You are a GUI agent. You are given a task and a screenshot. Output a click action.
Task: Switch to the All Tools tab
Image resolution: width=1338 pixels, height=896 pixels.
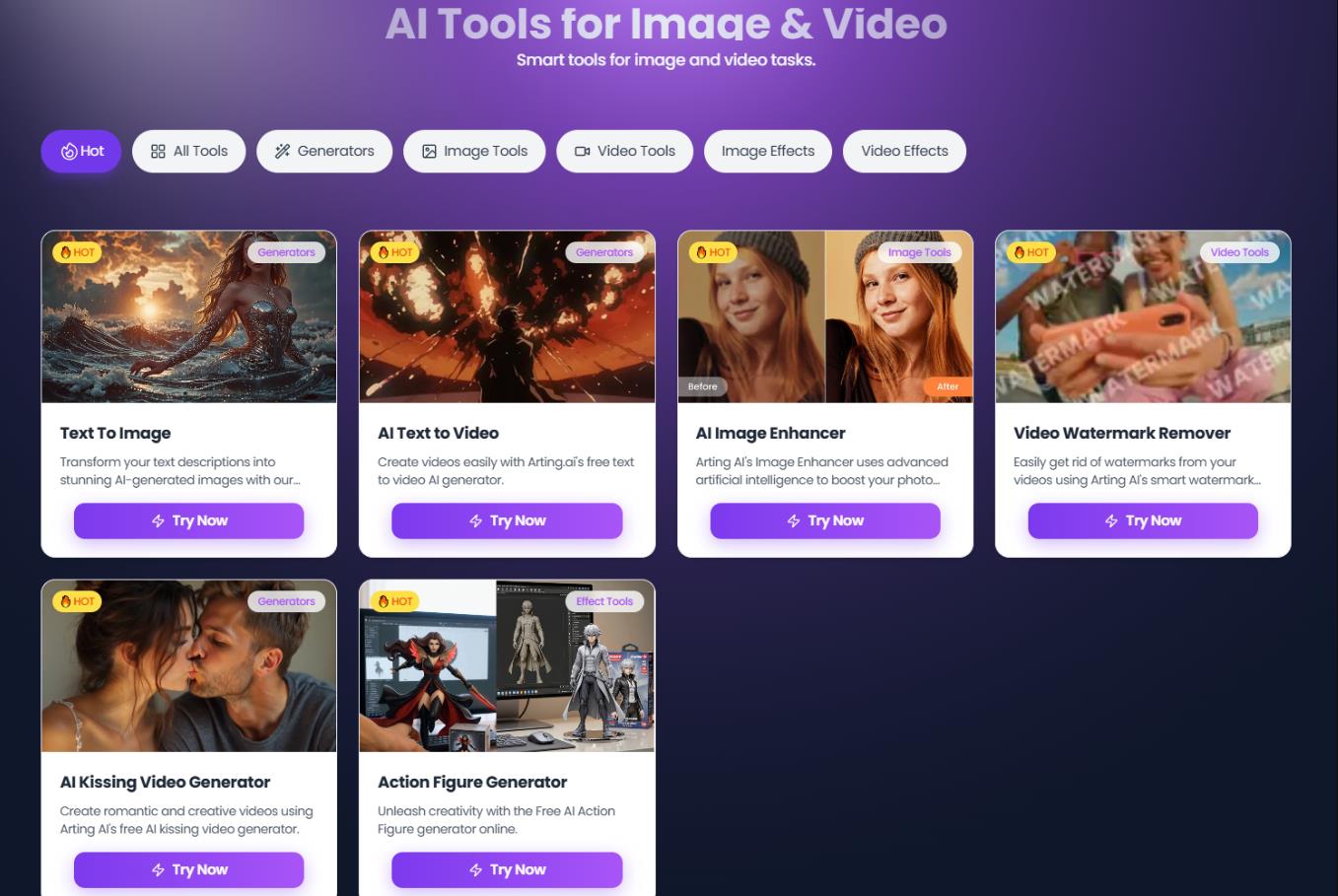[188, 151]
